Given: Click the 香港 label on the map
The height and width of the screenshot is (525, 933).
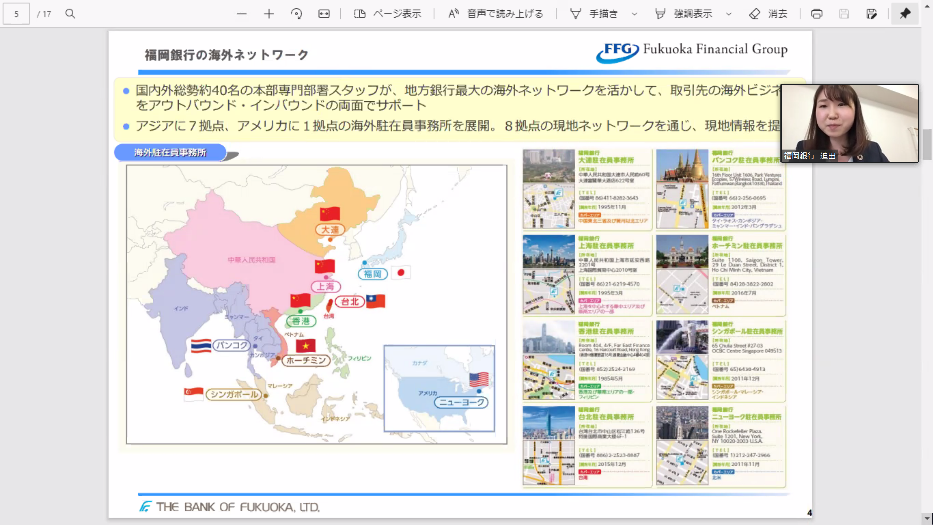Looking at the screenshot, I should pos(300,321).
